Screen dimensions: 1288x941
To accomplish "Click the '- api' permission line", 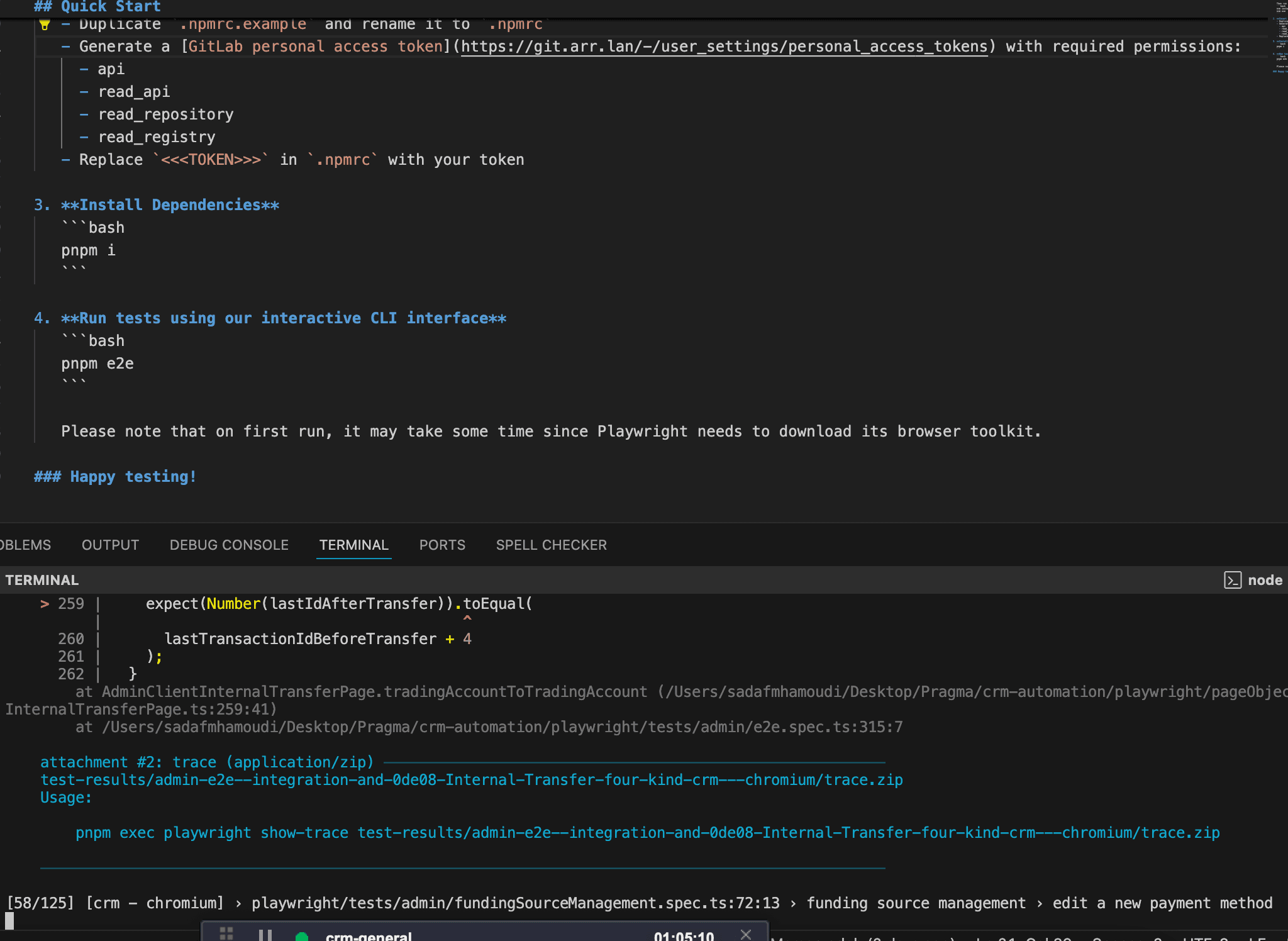I will (x=102, y=69).
